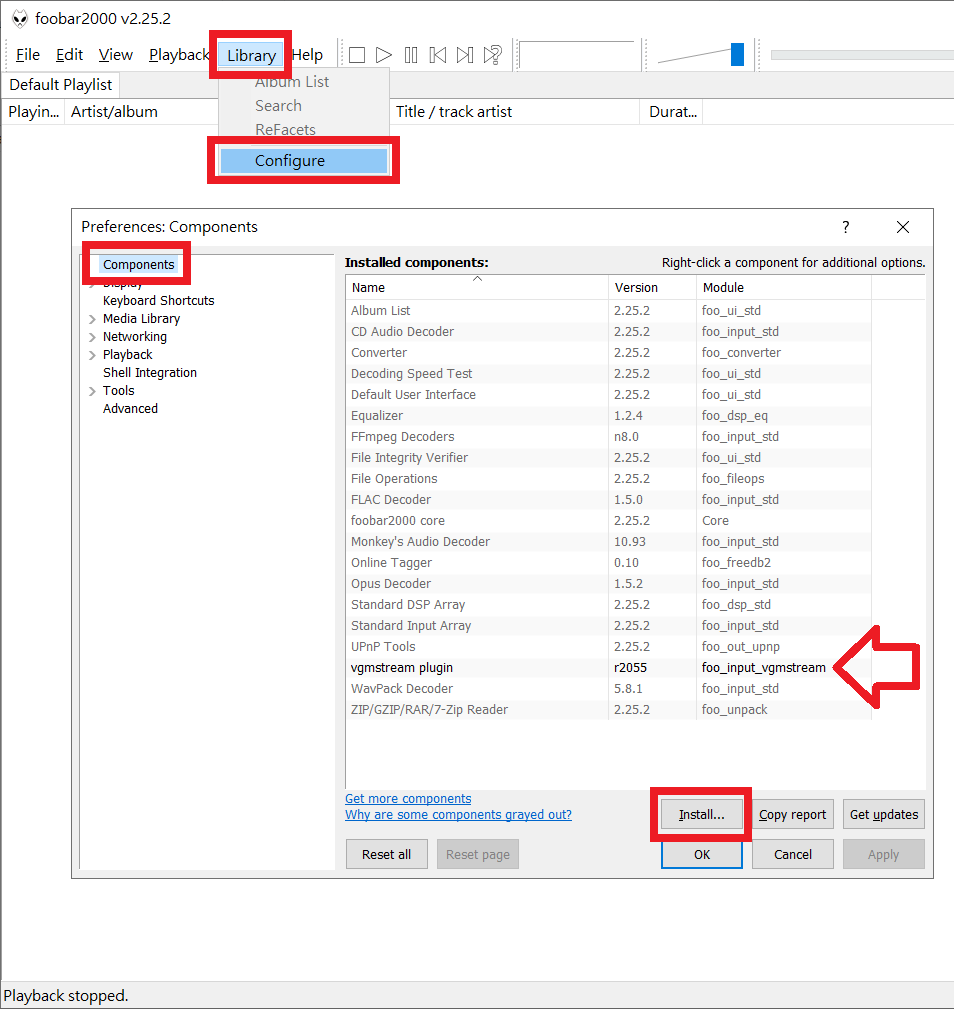Click the question mark help icon in Preferences
954x1009 pixels.
(x=845, y=227)
